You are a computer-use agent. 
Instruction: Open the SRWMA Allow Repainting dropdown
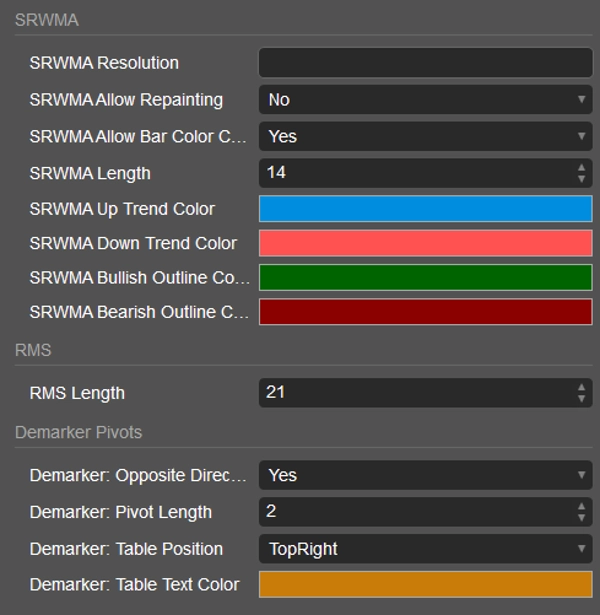[x=425, y=100]
